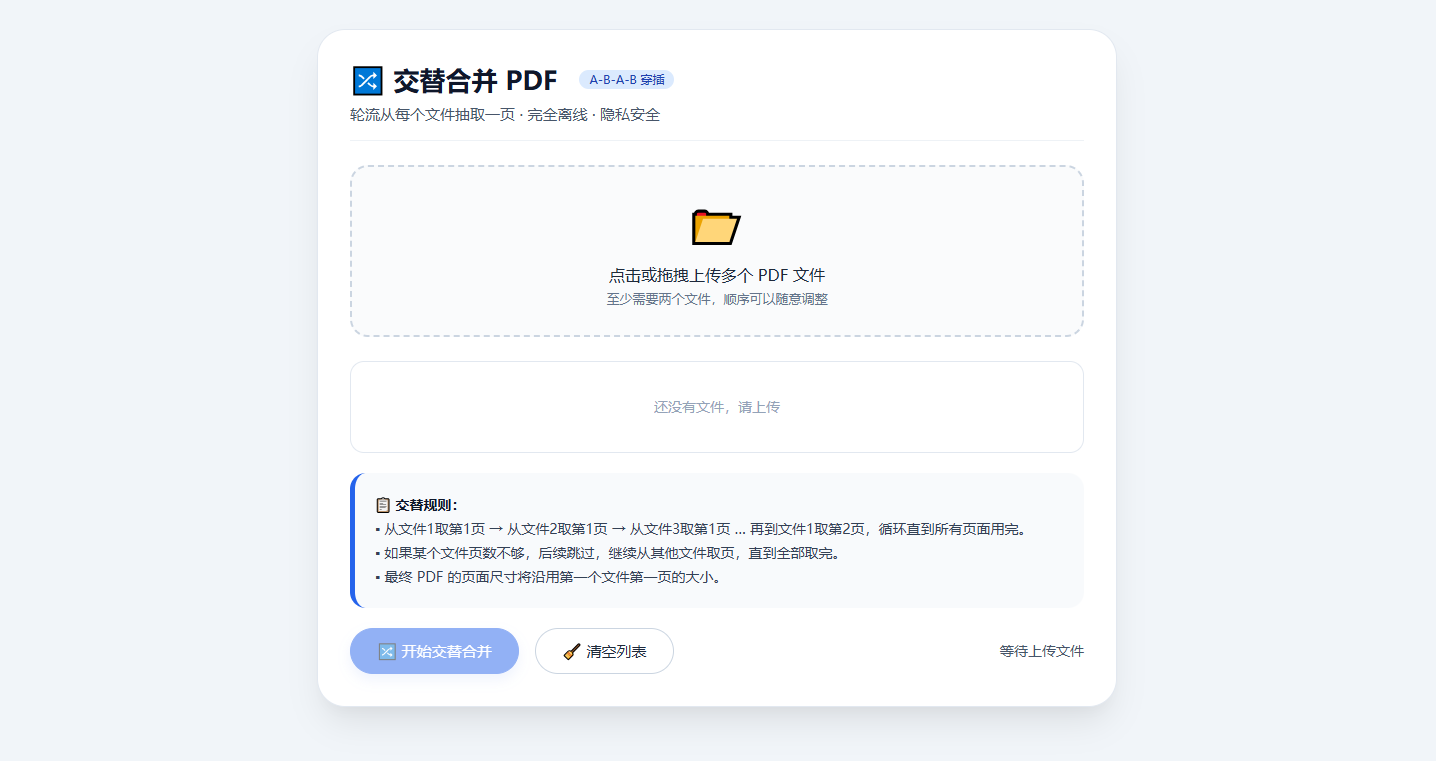Viewport: 1436px width, 761px height.
Task: Clear the file list with 清空列表
Action: pos(604,651)
